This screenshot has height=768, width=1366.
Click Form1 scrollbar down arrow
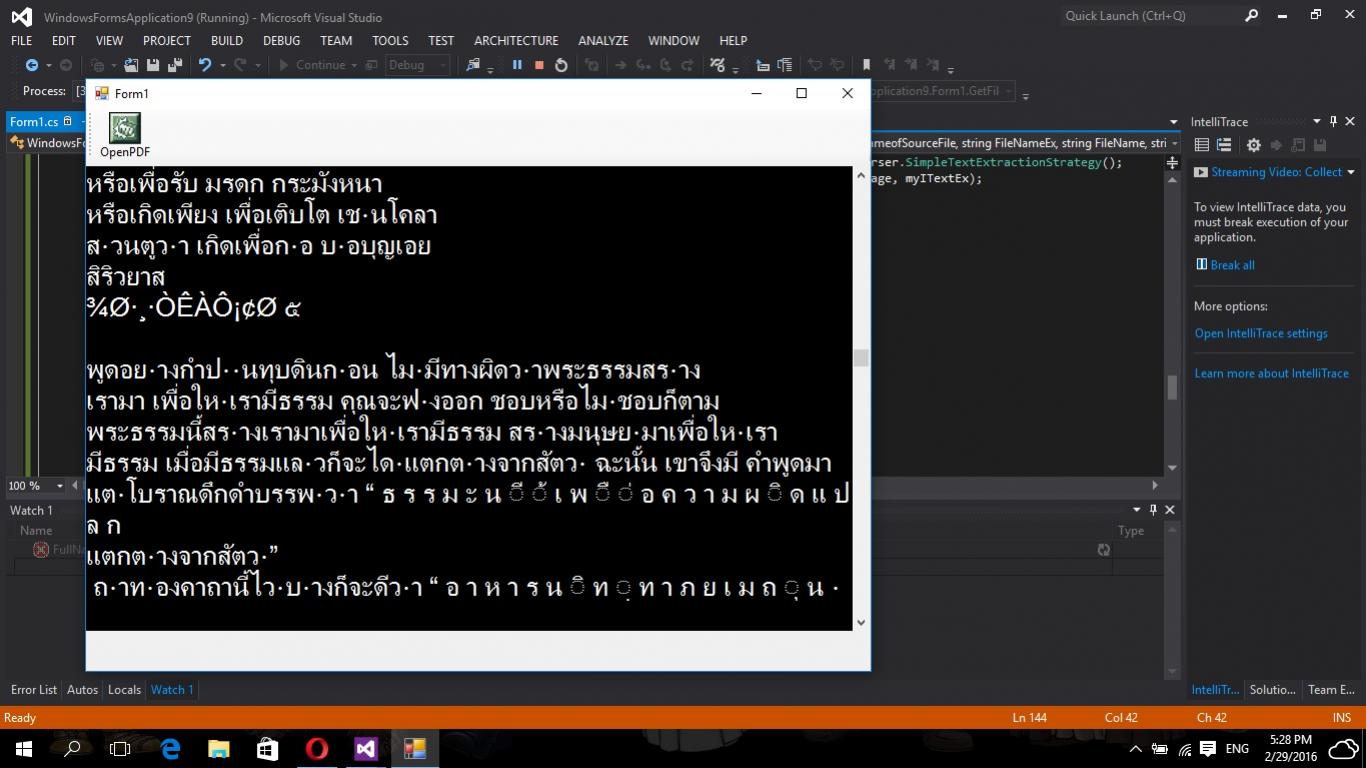[860, 622]
